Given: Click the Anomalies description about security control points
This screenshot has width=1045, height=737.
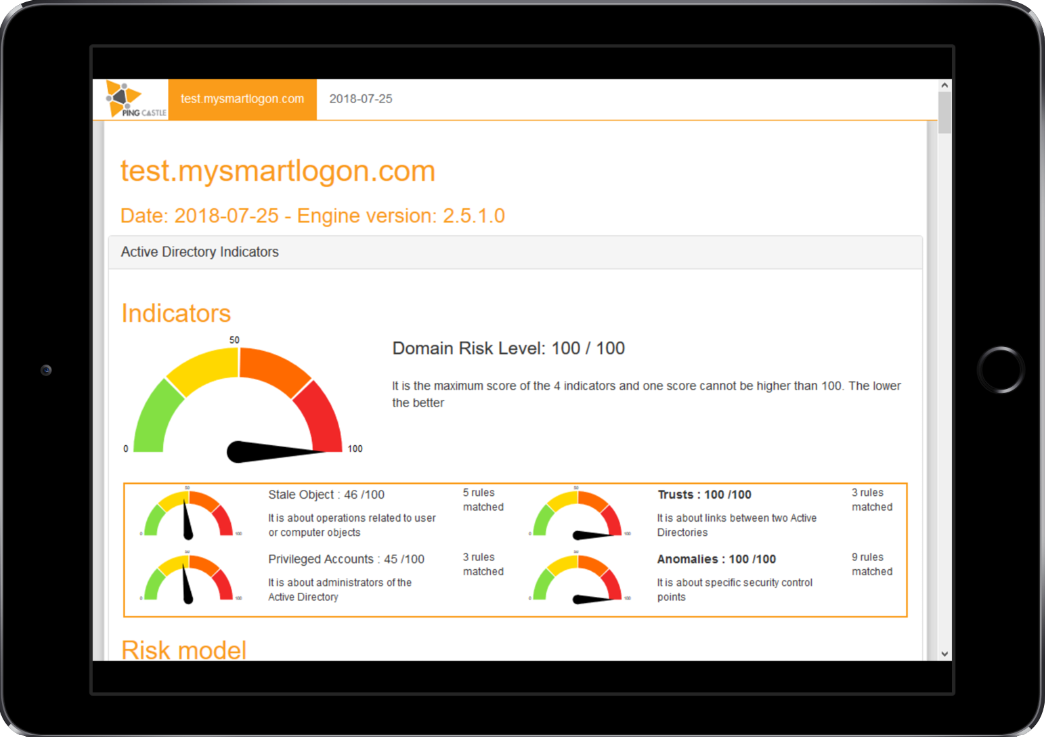Looking at the screenshot, I should [x=734, y=590].
